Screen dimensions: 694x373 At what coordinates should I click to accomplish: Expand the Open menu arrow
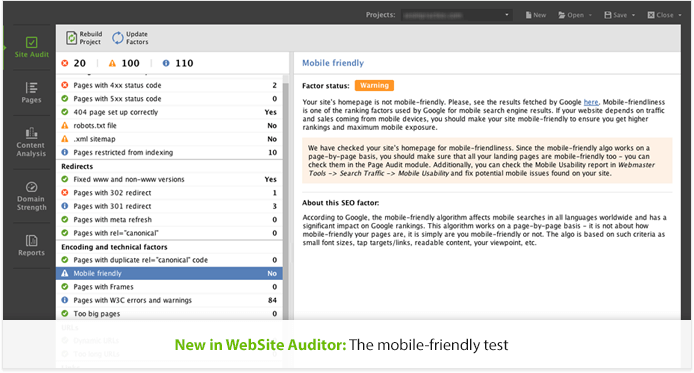(x=590, y=15)
